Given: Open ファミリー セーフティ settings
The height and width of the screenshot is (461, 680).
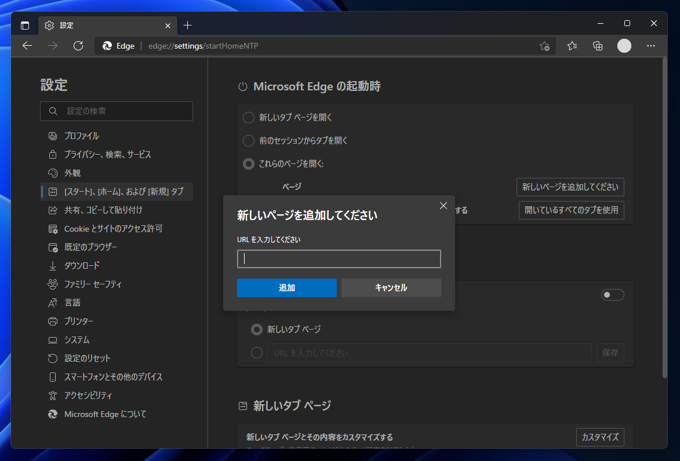Looking at the screenshot, I should coord(116,284).
